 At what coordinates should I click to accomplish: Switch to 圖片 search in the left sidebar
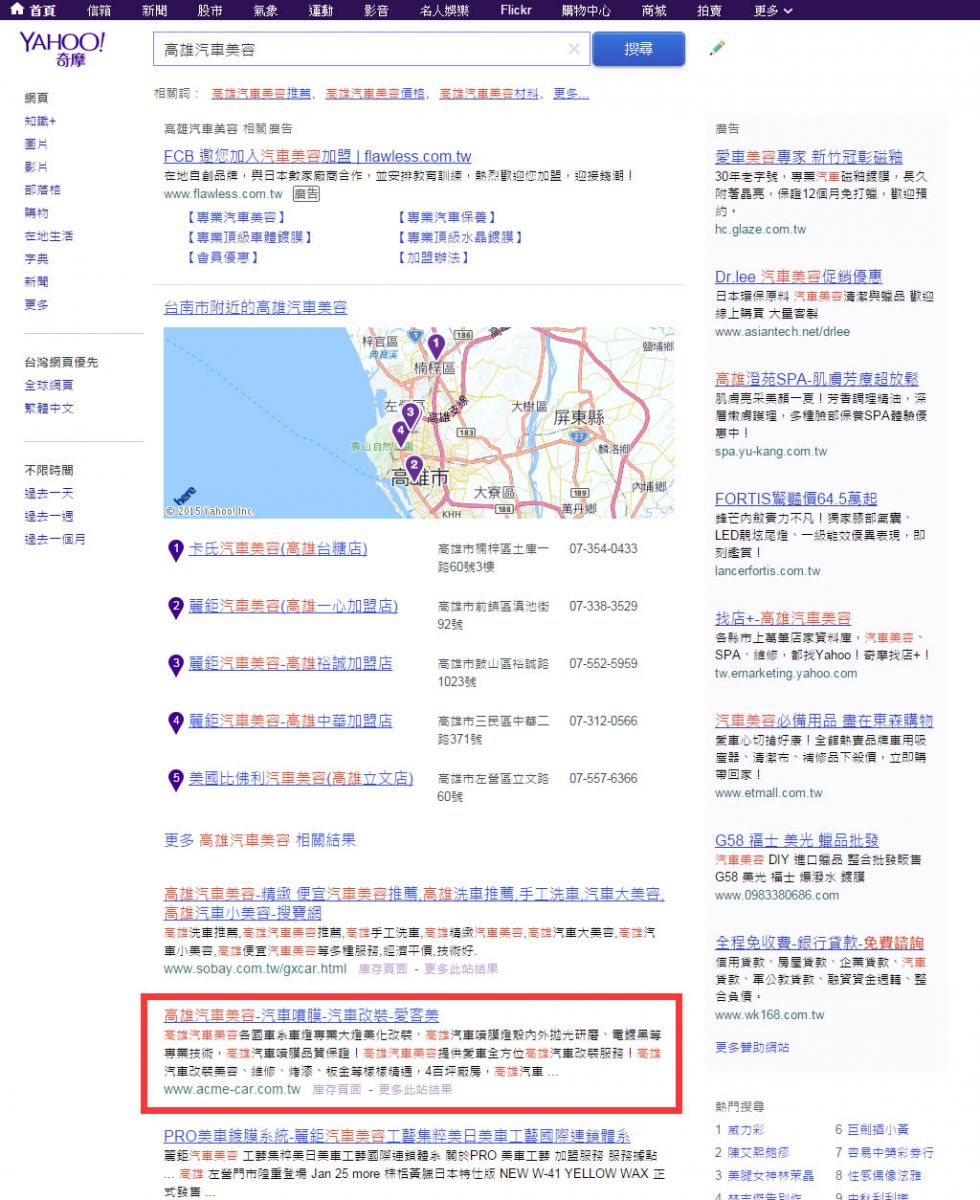coord(36,144)
